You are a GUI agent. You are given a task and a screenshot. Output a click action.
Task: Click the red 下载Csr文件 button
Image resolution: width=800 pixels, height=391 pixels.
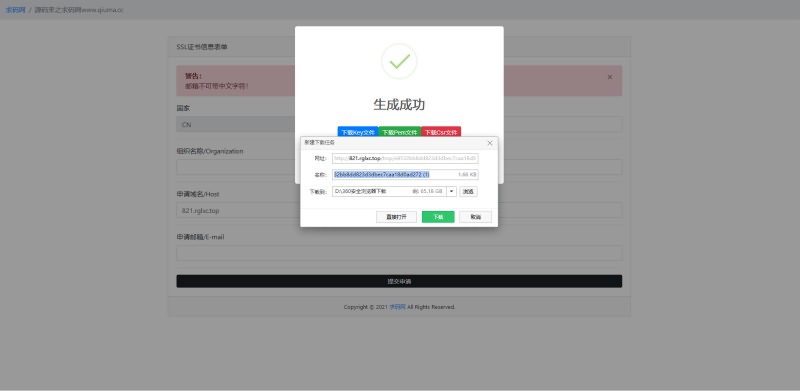pyautogui.click(x=441, y=132)
